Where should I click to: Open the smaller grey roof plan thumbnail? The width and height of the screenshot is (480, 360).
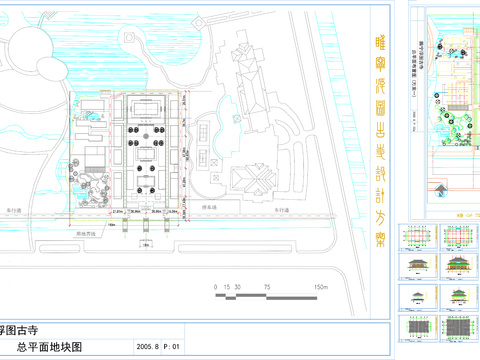418,328
